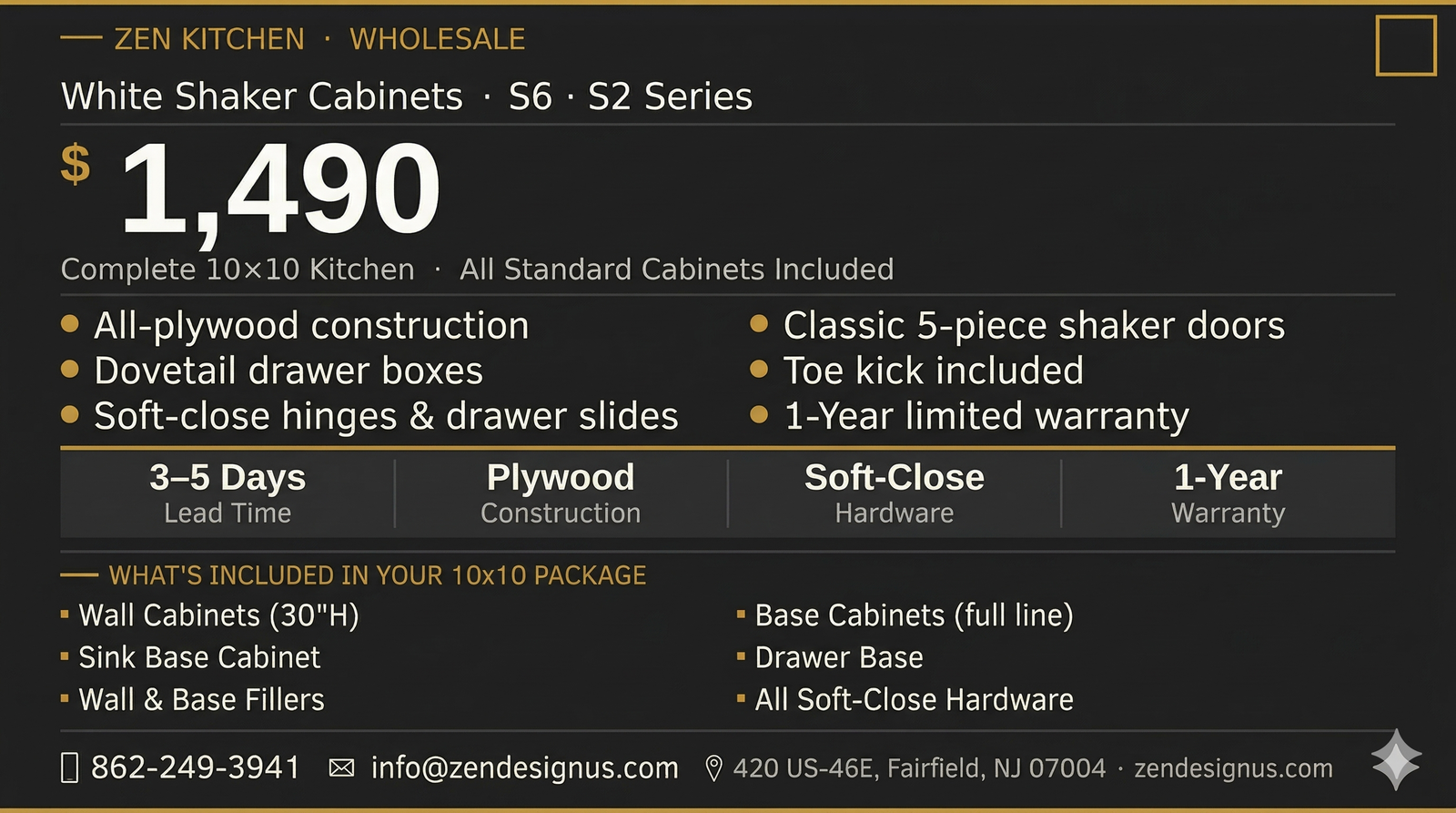Click the Sink Base Cabinet list item
1456x813 pixels.
click(x=199, y=657)
